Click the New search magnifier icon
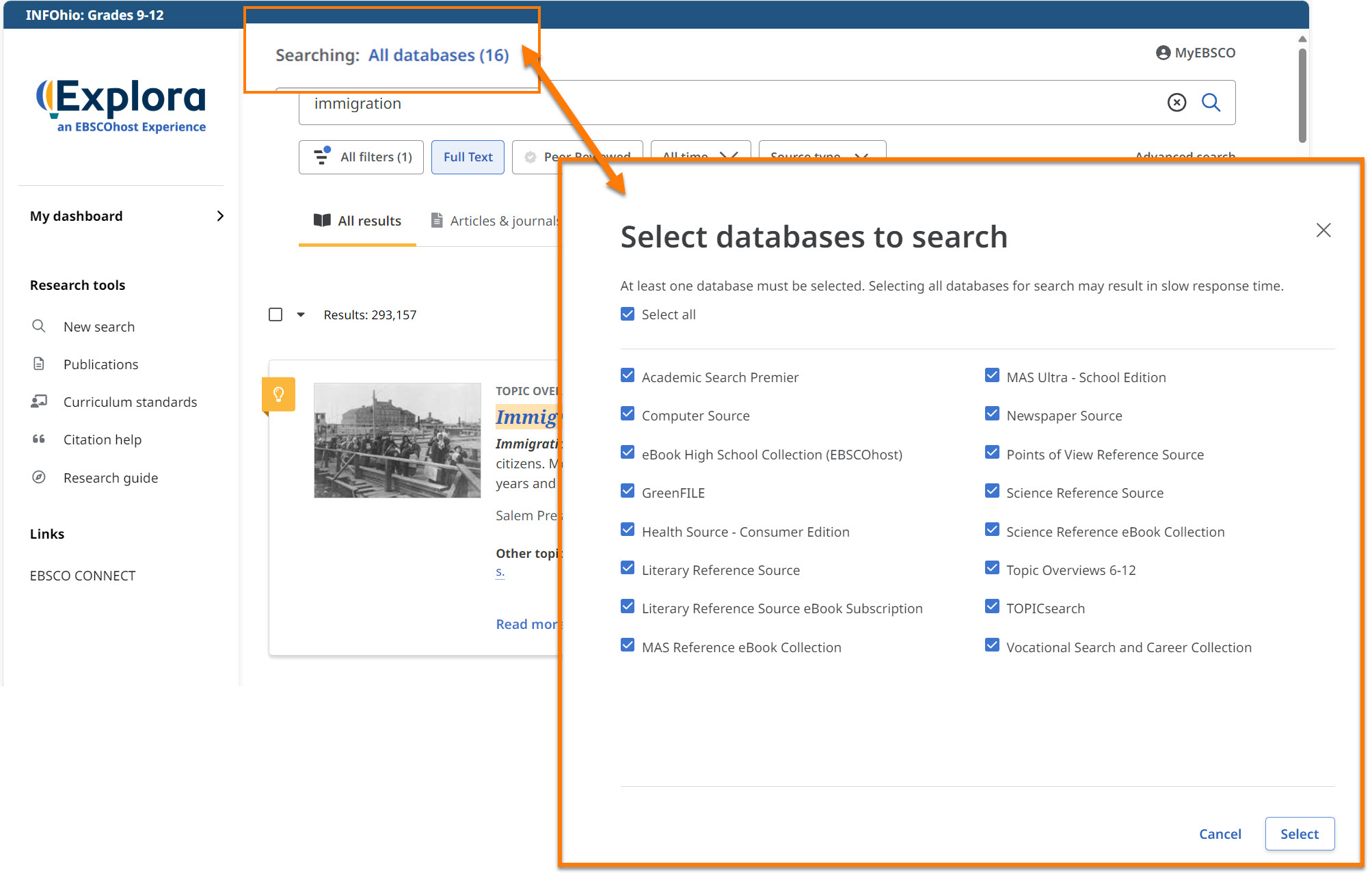This screenshot has width=1372, height=873. 39,326
